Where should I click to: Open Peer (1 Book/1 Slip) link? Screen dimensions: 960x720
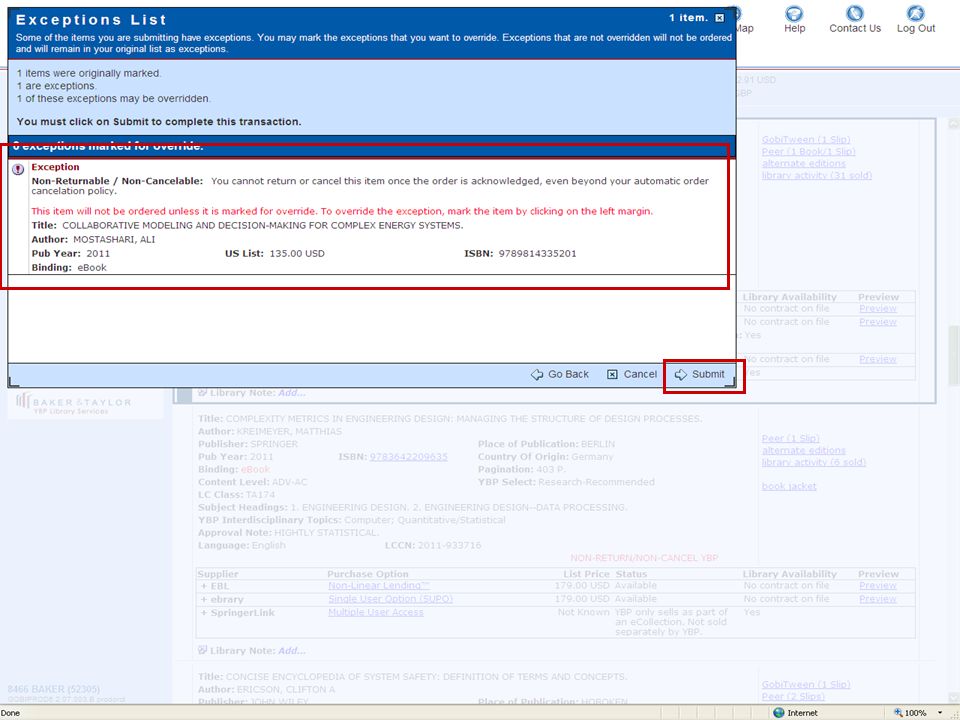click(808, 151)
